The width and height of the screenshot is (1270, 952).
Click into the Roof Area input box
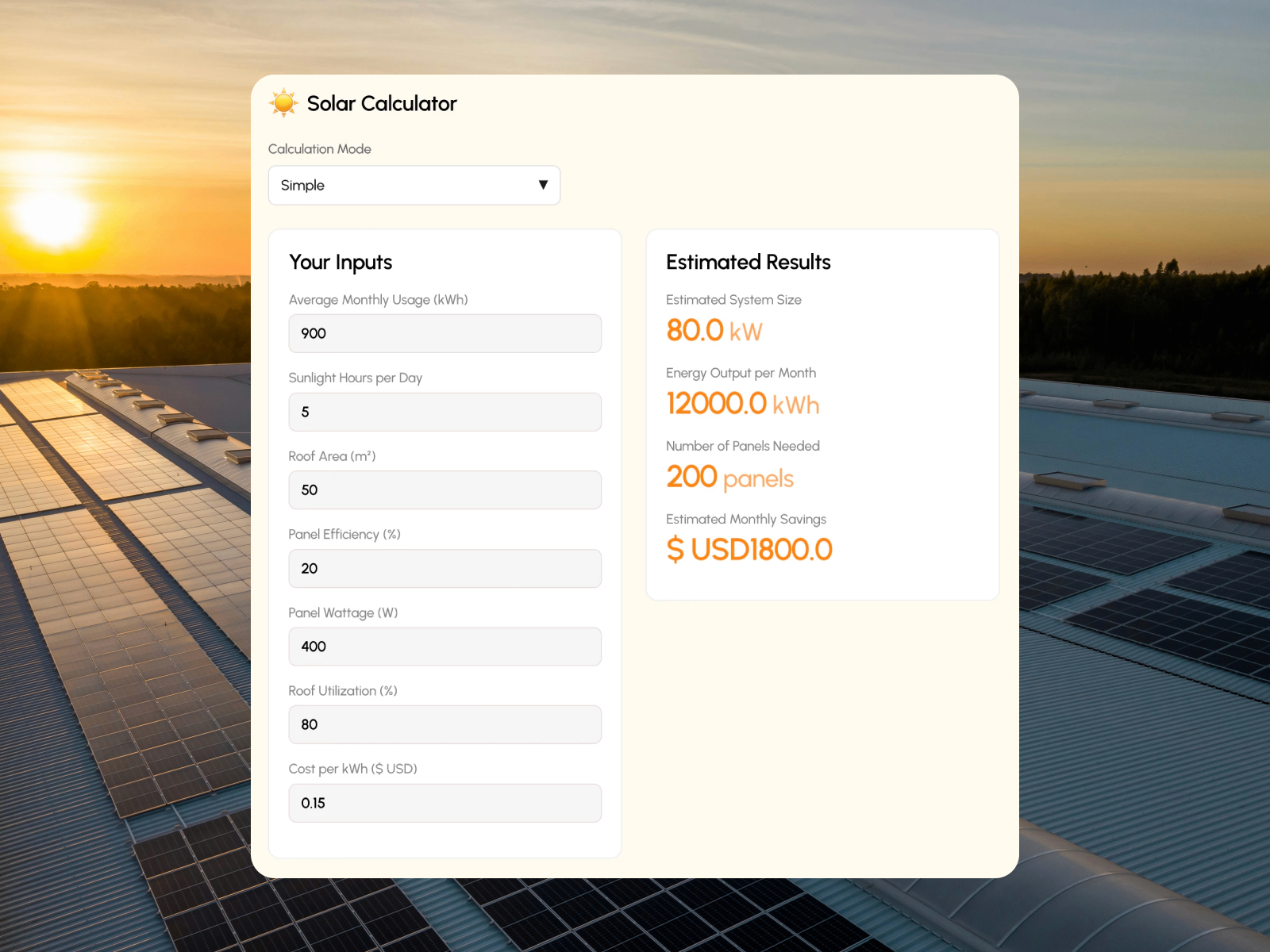(444, 490)
